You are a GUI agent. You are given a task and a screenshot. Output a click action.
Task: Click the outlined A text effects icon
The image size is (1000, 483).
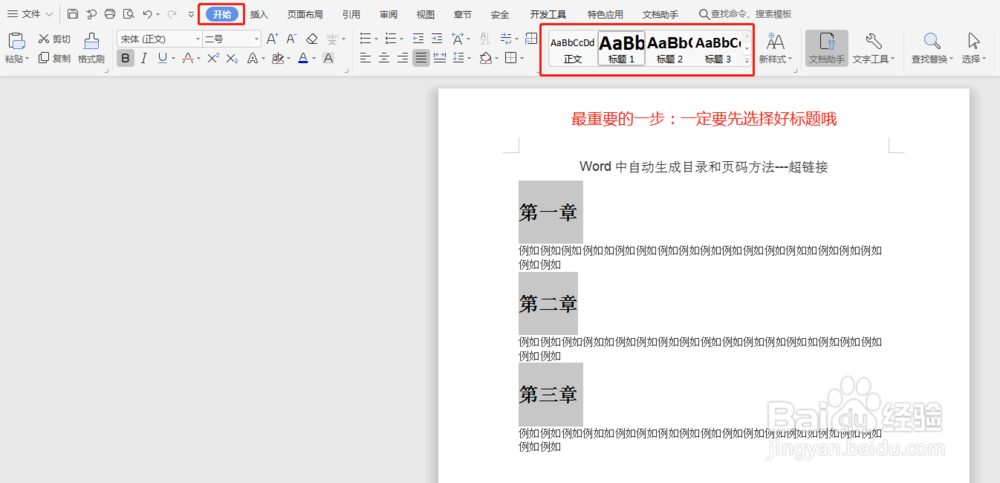click(252, 58)
